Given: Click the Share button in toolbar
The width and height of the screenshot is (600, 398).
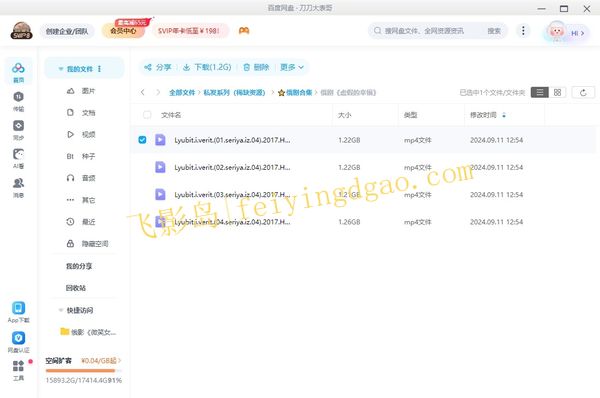Looking at the screenshot, I should 158,67.
